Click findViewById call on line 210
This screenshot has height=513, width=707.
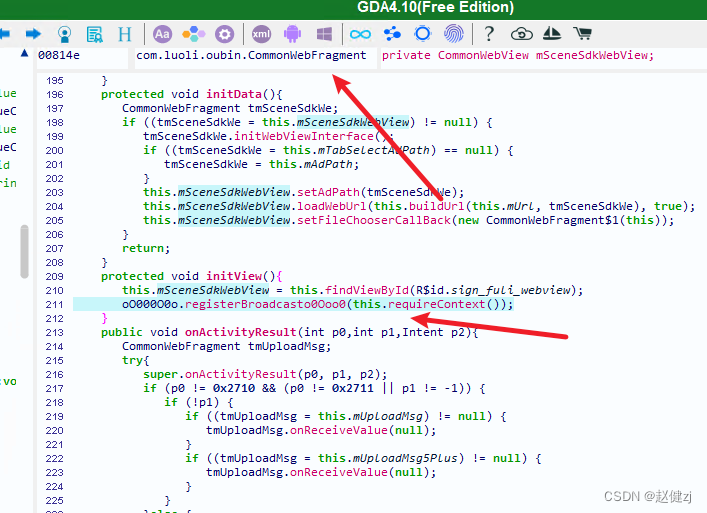(367, 290)
